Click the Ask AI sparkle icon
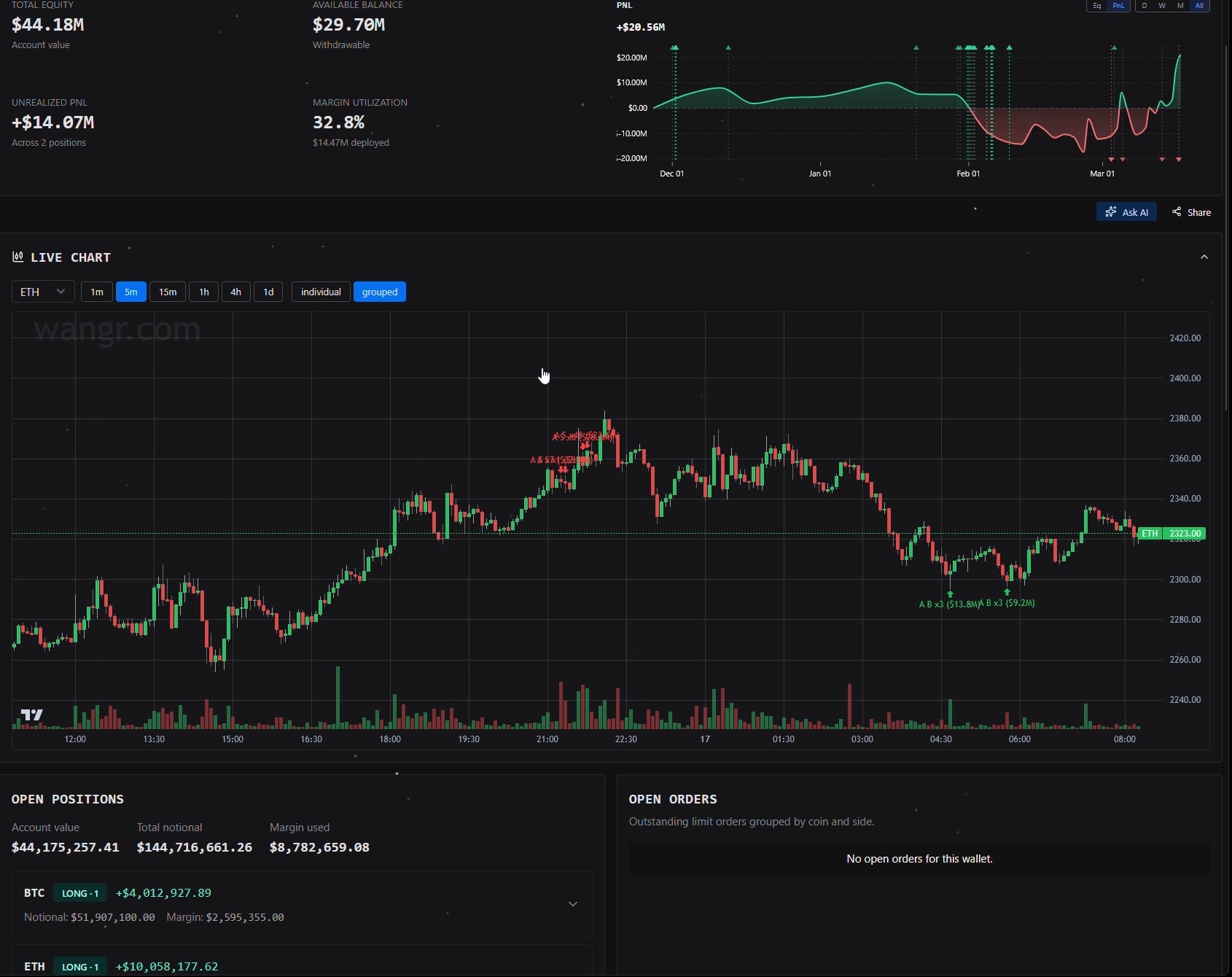The height and width of the screenshot is (977, 1232). click(1110, 212)
